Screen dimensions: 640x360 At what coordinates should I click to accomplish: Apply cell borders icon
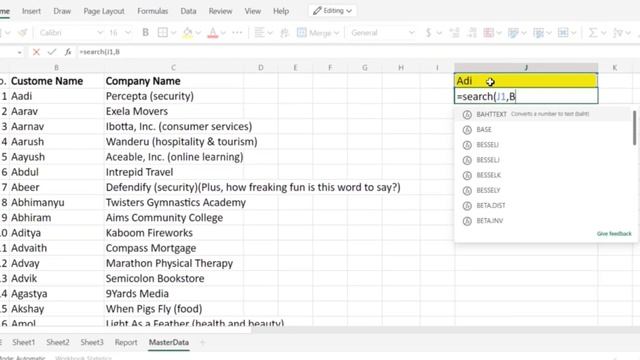(x=162, y=33)
